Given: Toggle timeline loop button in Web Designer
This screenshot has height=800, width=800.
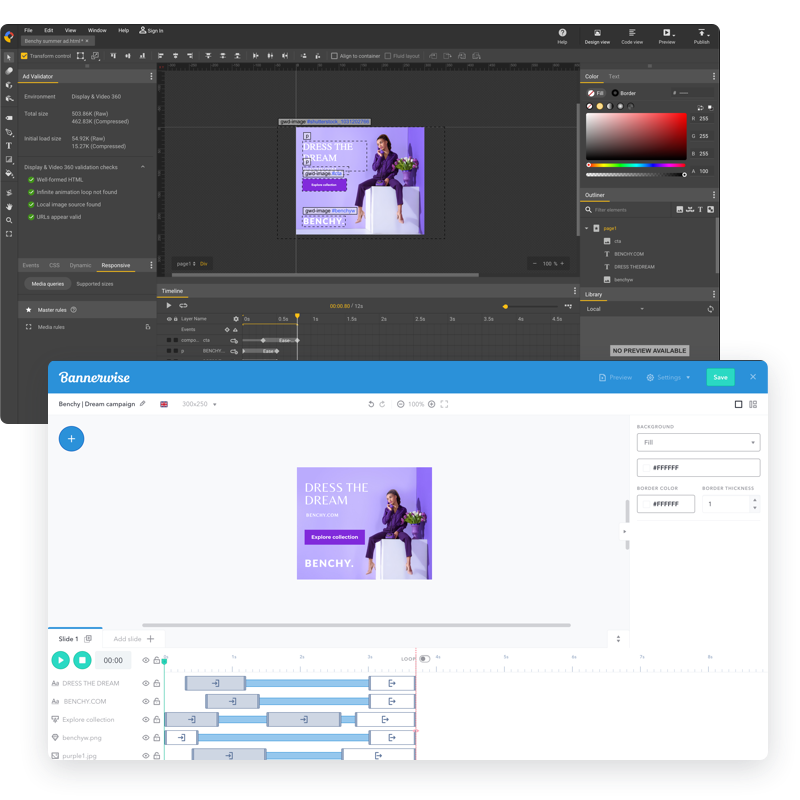Looking at the screenshot, I should 183,306.
